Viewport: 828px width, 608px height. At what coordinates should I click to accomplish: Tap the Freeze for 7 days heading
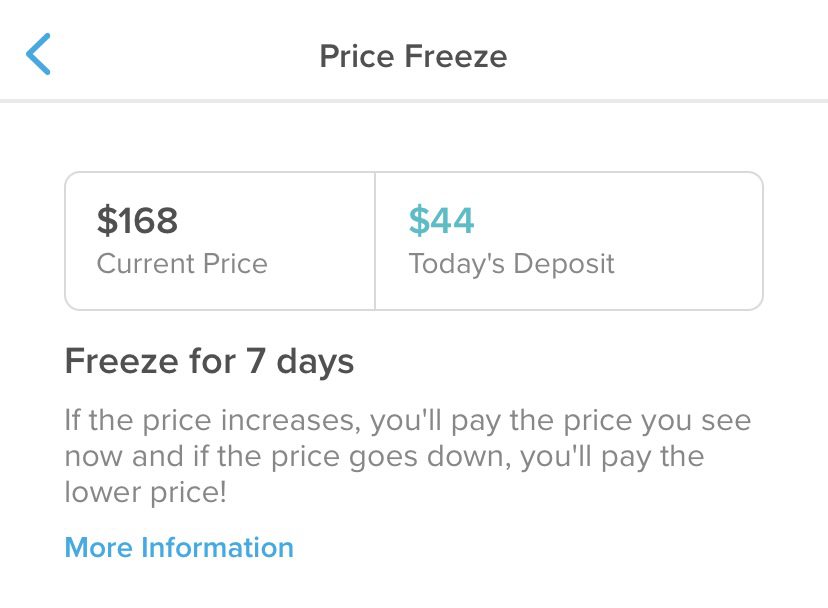pos(209,360)
